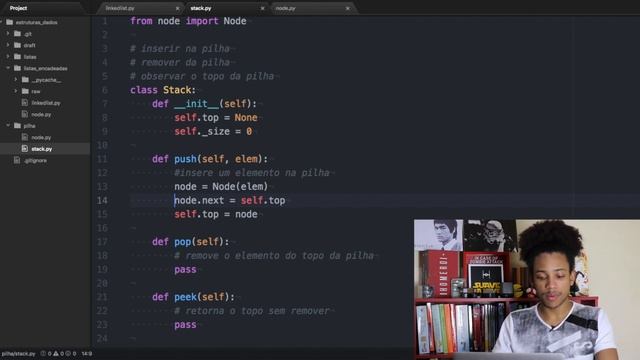Close the stack.py tab
The height and width of the screenshot is (360, 640).
tap(262, 8)
